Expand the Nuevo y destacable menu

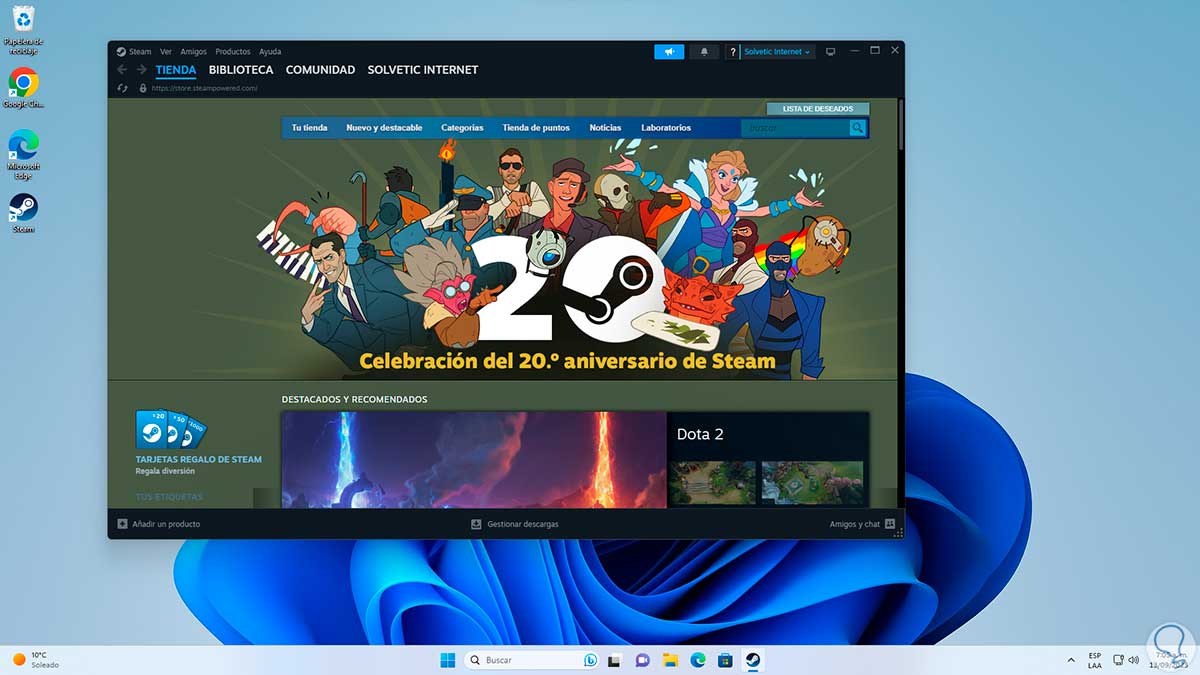(384, 128)
